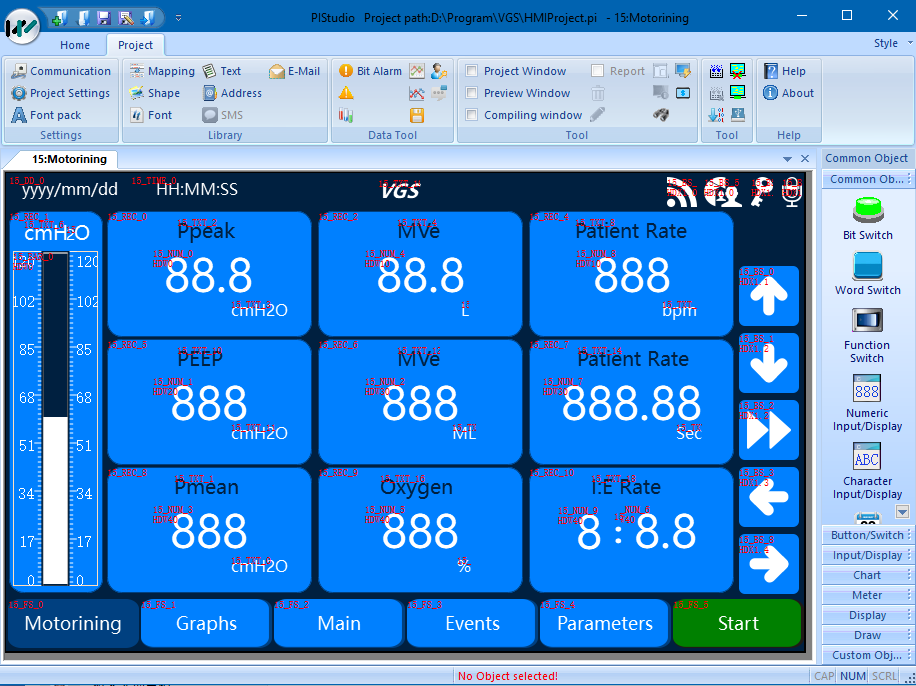The width and height of the screenshot is (916, 686).
Task: Select the HH:MM:SS time display
Action: coord(197,189)
